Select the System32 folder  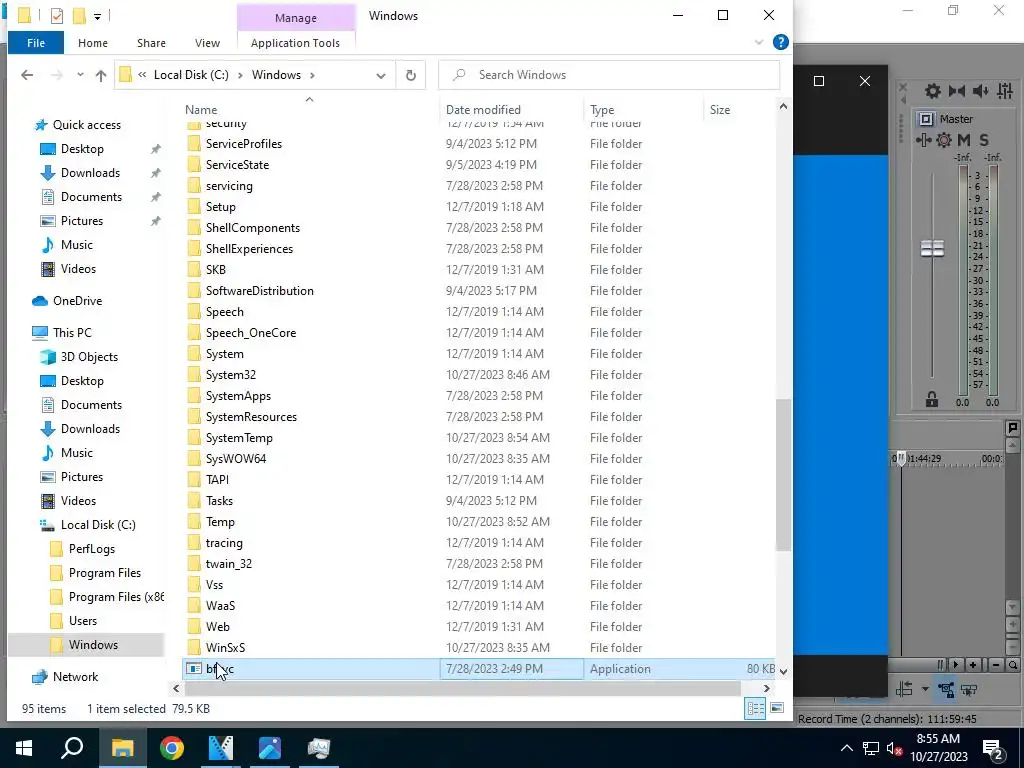[231, 375]
